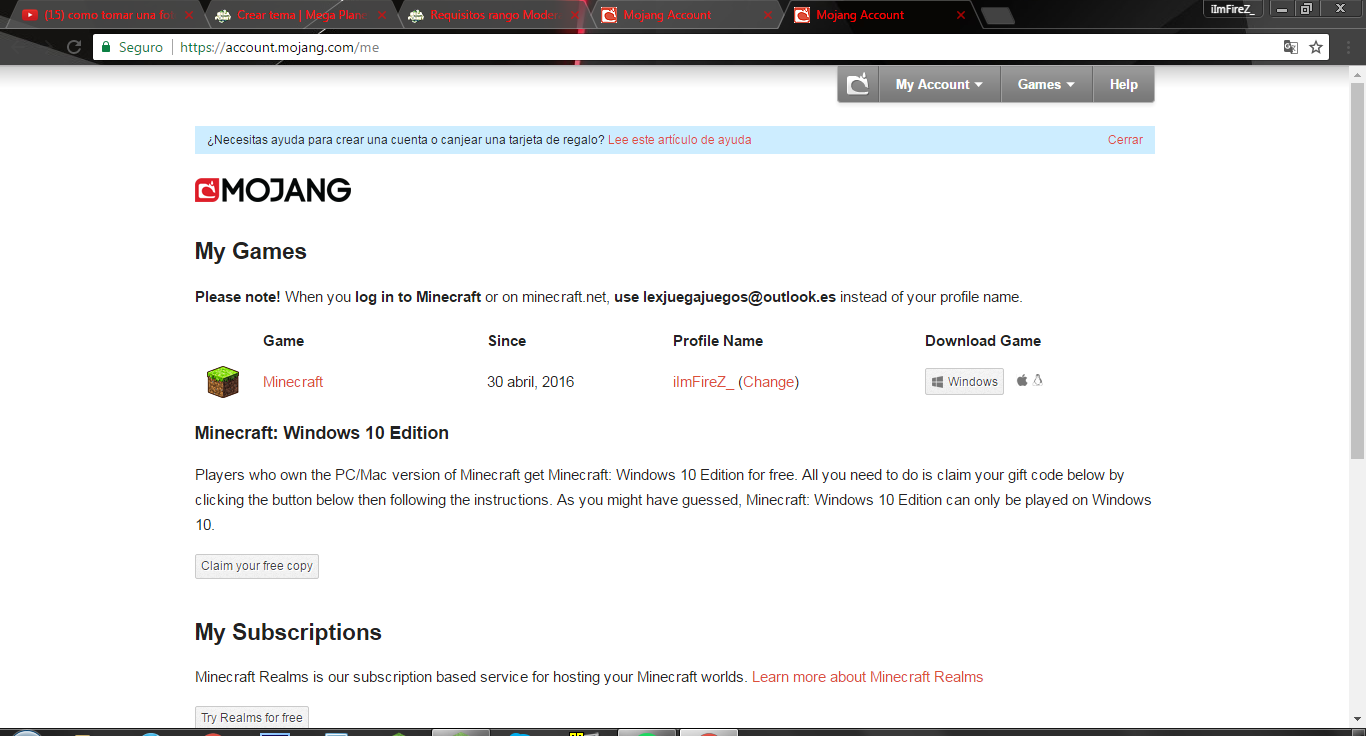Click the iImFireZ_ profile name link
The width and height of the screenshot is (1366, 736).
pos(703,382)
